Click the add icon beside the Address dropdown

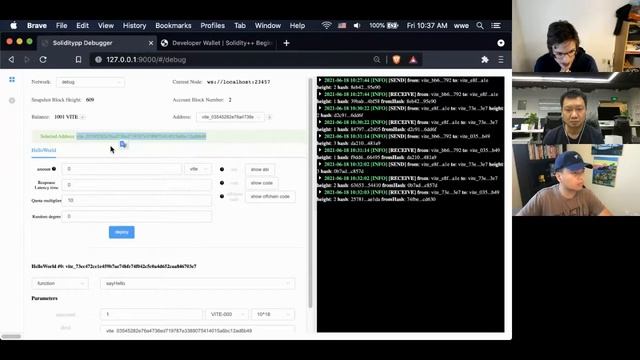pos(269,117)
